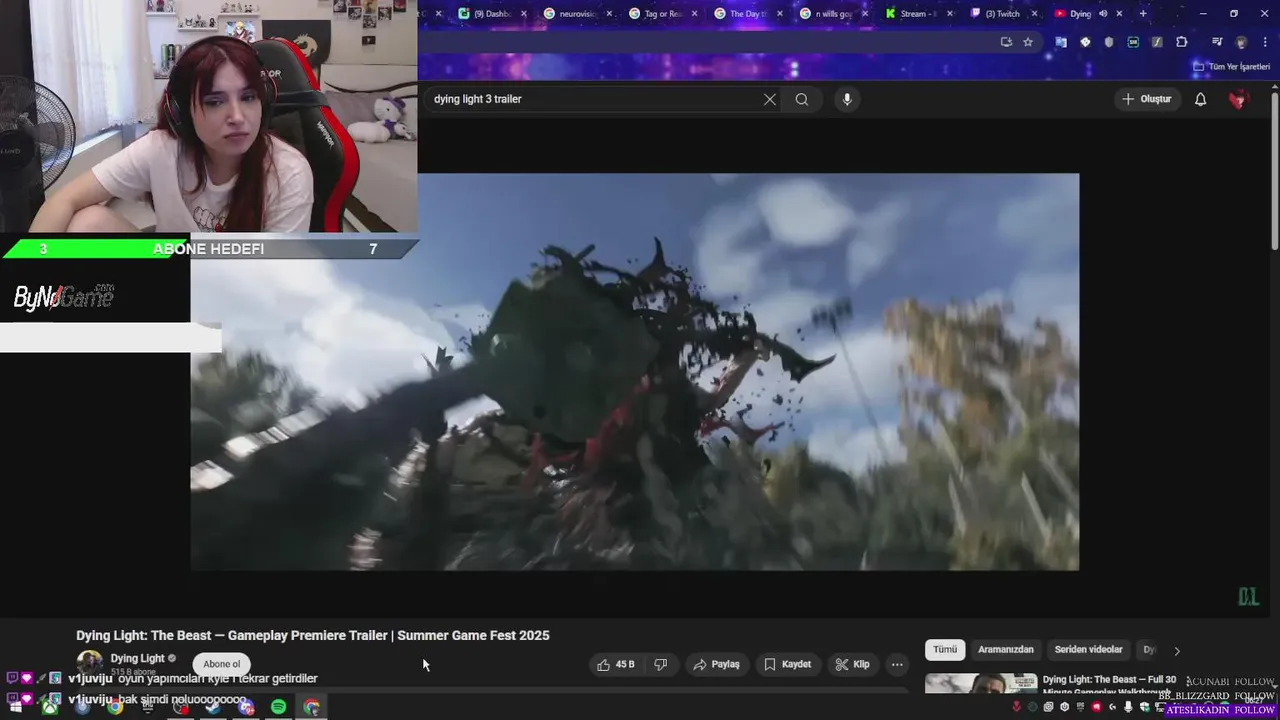The width and height of the screenshot is (1280, 720).
Task: Click the active Chrome taskbar icon
Action: 312,707
